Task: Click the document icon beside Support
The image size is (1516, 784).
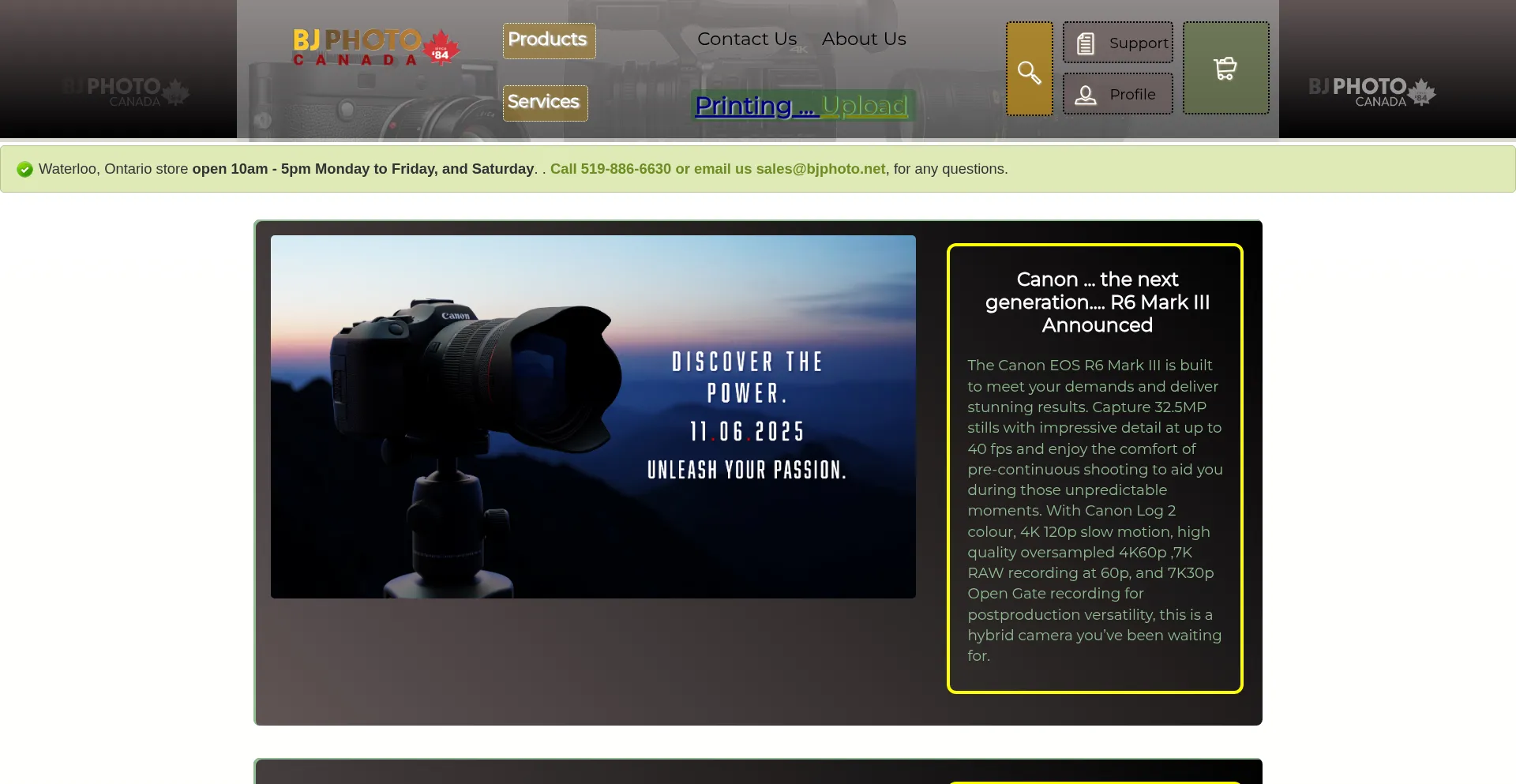Action: point(1086,43)
